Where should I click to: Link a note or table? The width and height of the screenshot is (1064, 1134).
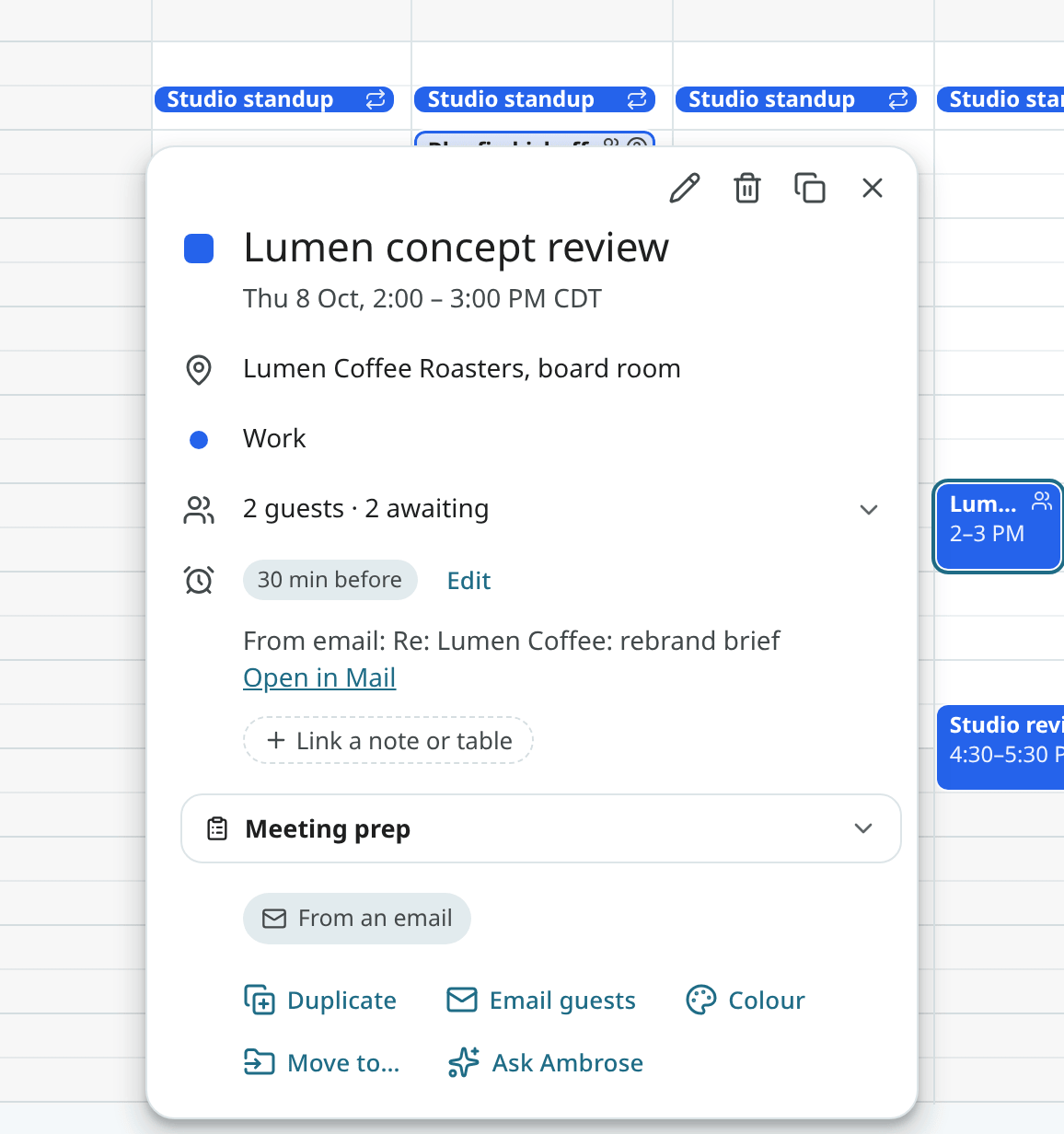click(x=388, y=740)
